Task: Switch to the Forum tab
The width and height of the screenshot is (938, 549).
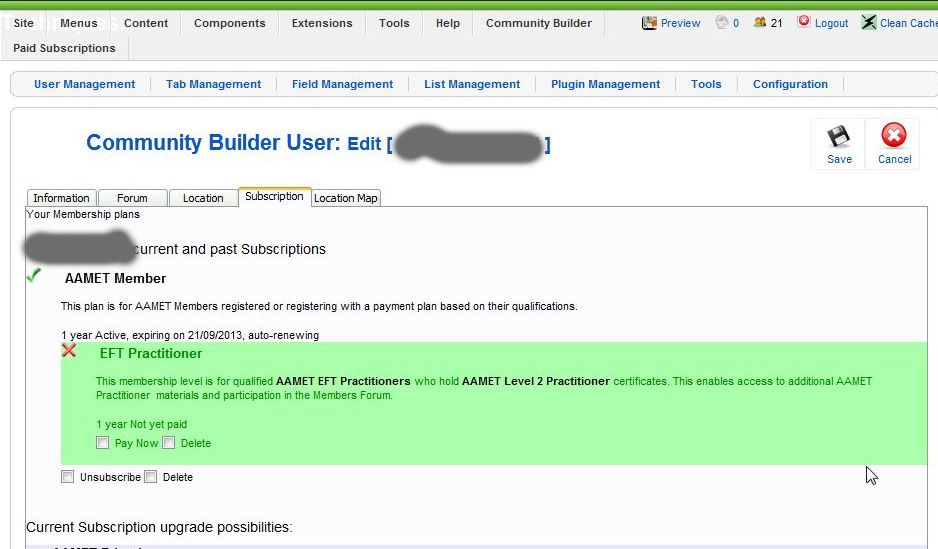Action: click(x=132, y=198)
